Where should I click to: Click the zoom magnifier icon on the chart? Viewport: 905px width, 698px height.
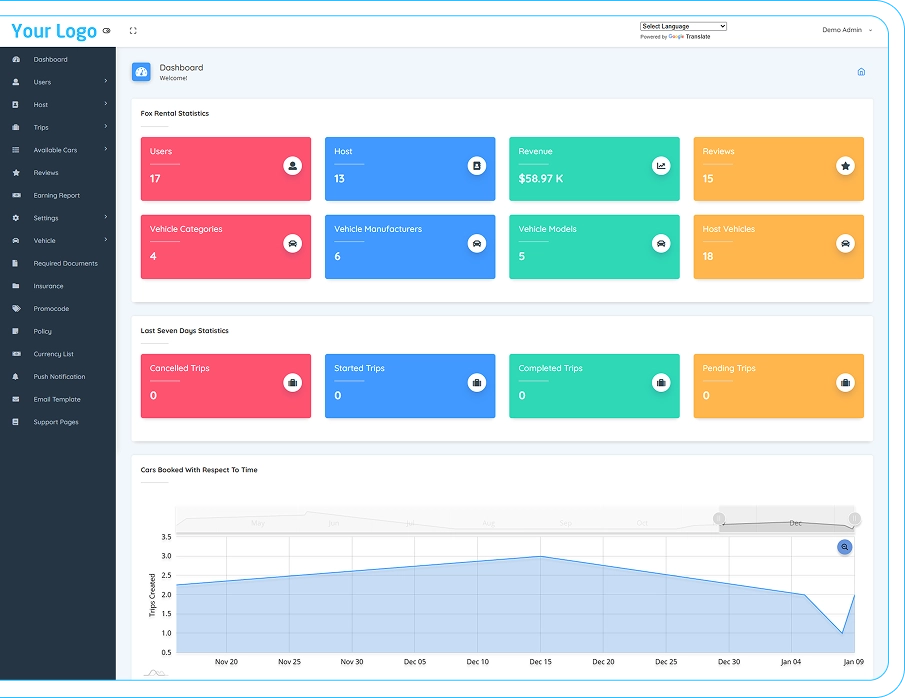click(x=845, y=547)
